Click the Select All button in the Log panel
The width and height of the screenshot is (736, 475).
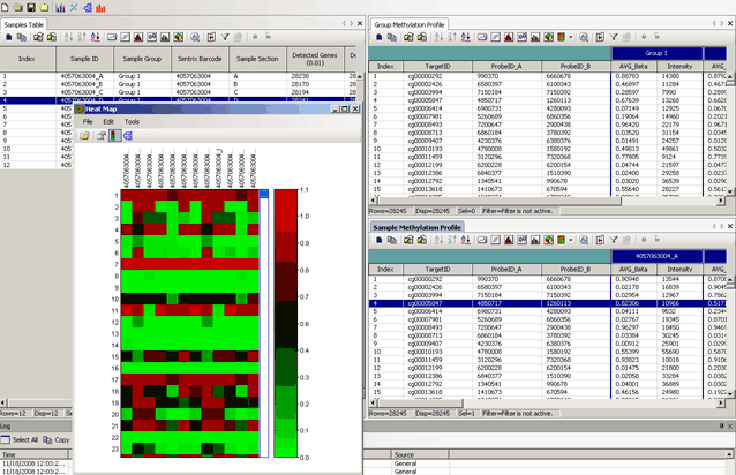coord(21,439)
